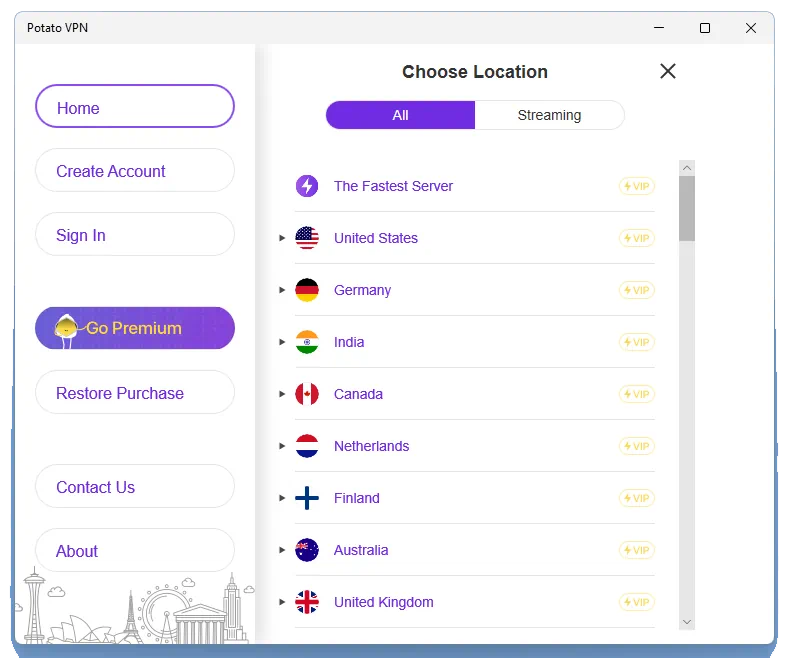This screenshot has width=790, height=658.
Task: Click the Finland flag icon
Action: [307, 498]
